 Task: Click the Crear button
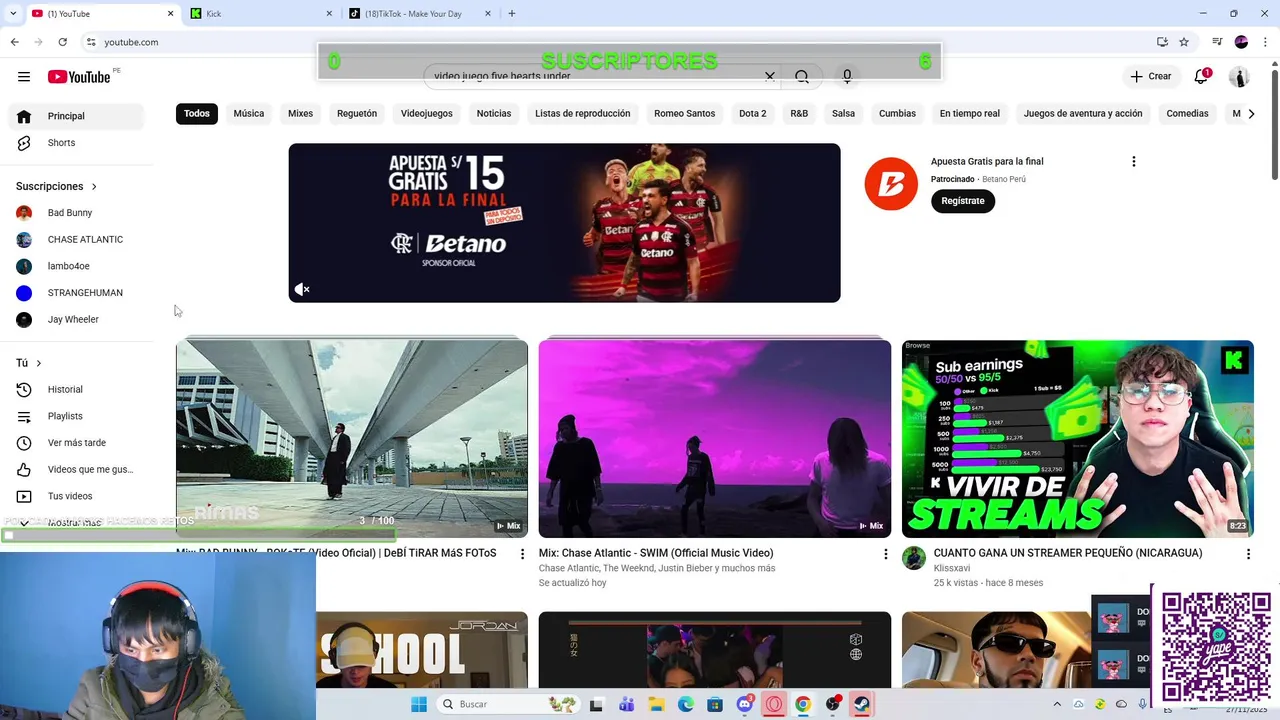click(1150, 76)
